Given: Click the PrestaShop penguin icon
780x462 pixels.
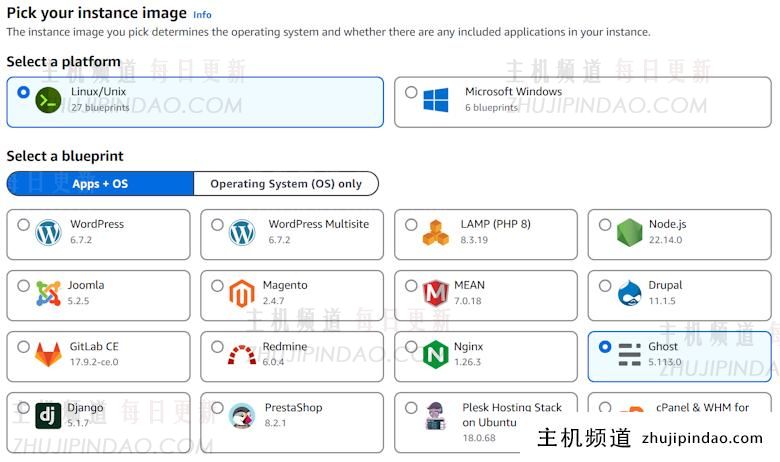Looking at the screenshot, I should 242,416.
